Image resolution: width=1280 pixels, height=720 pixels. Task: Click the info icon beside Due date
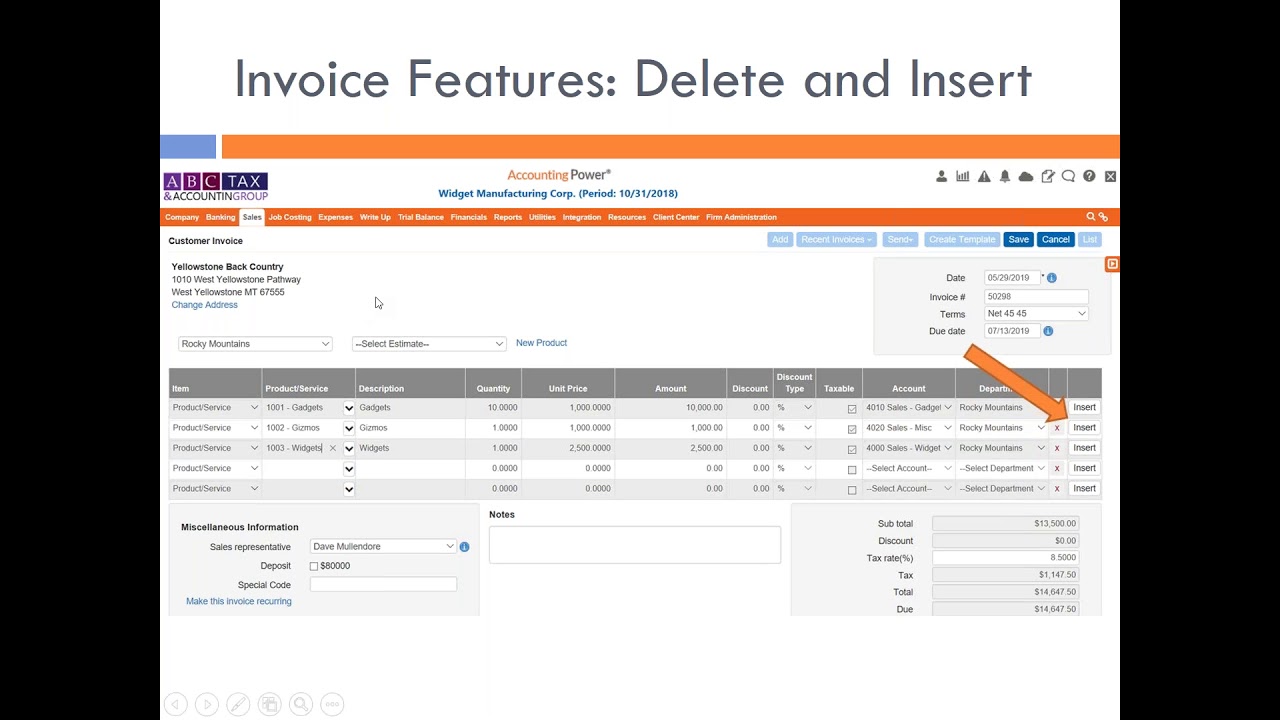pyautogui.click(x=1047, y=331)
